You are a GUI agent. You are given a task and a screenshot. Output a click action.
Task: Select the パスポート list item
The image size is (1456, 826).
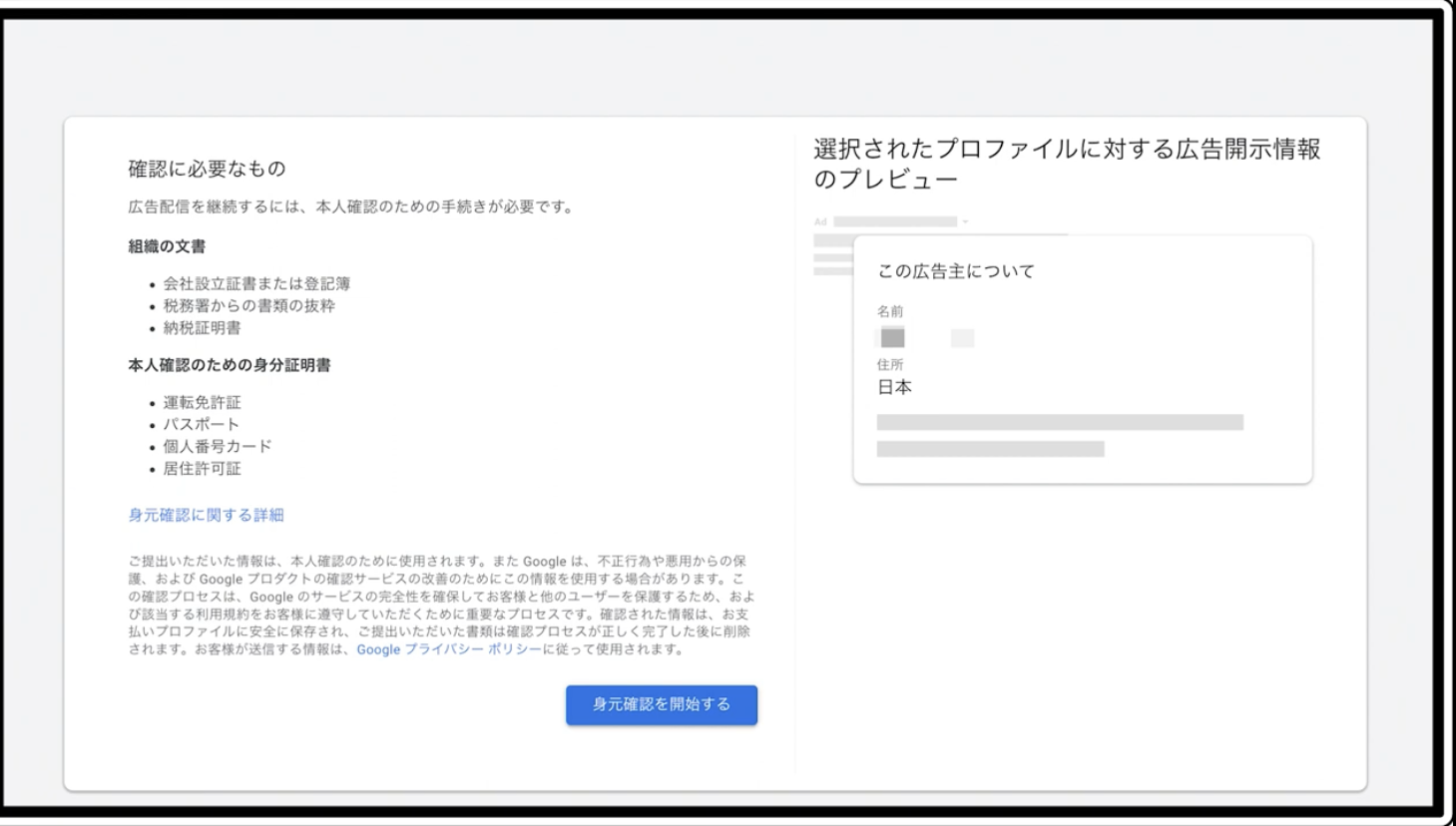click(201, 425)
